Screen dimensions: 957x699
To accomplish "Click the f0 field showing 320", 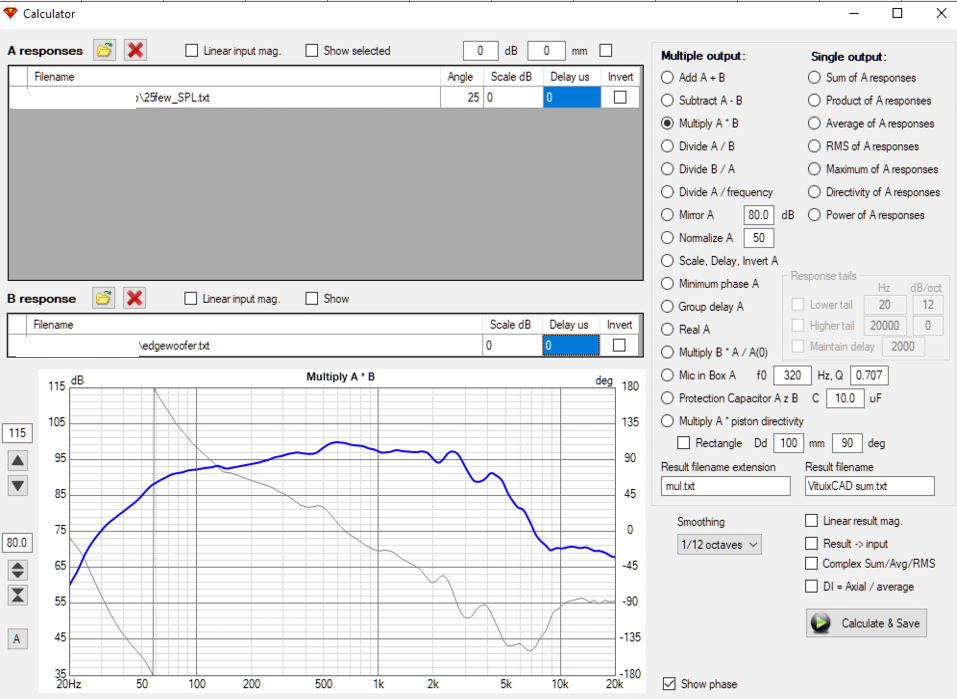I will [x=792, y=375].
